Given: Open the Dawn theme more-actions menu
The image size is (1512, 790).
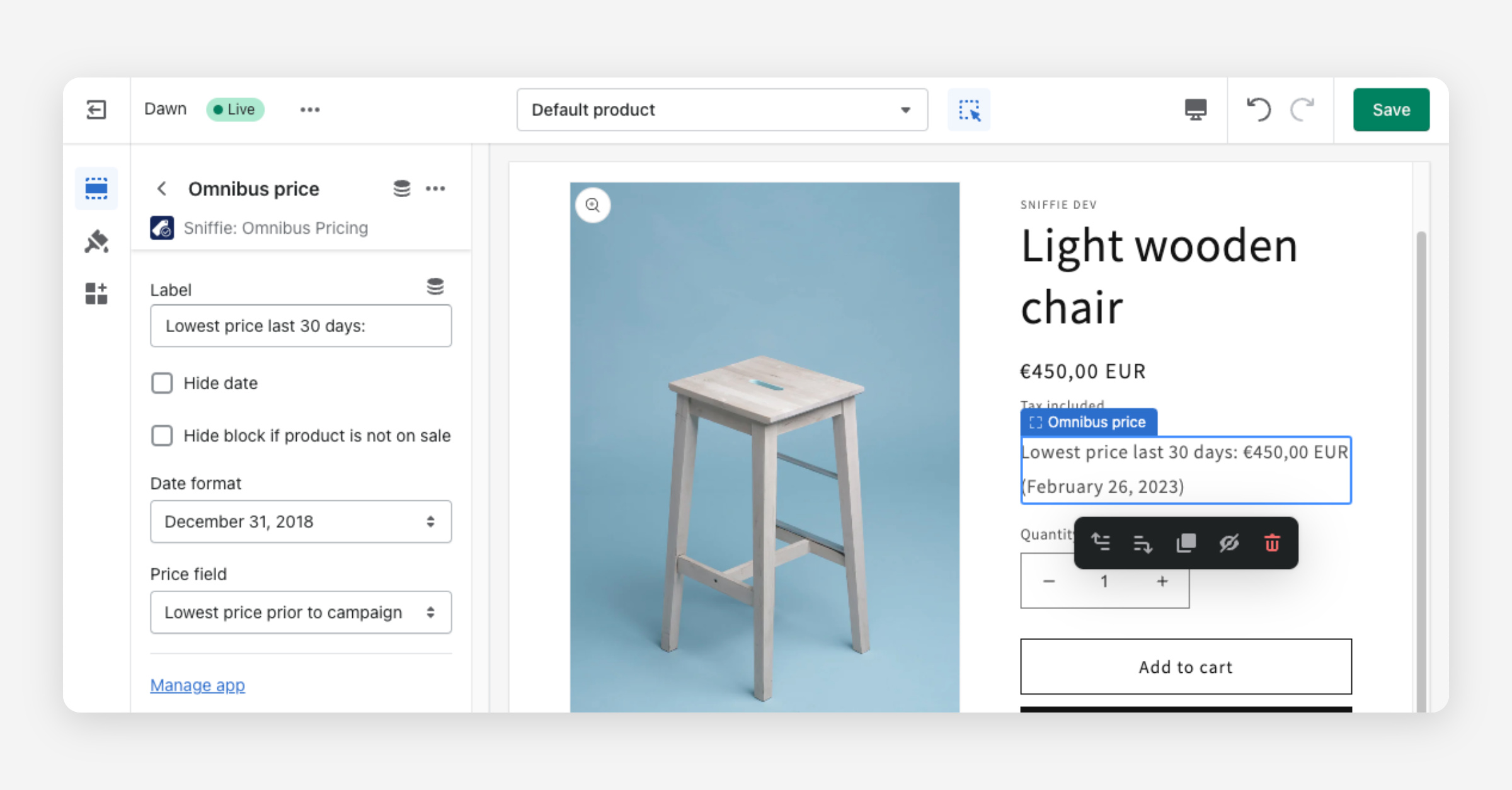Looking at the screenshot, I should pos(309,110).
